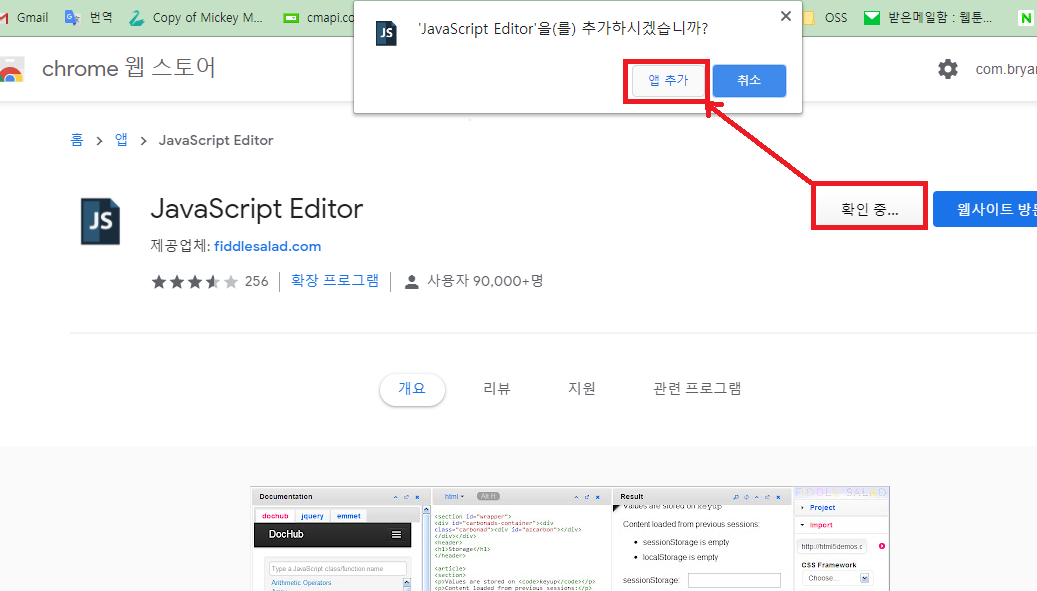Click the editor screenshot preview thumbnail

tap(570, 539)
